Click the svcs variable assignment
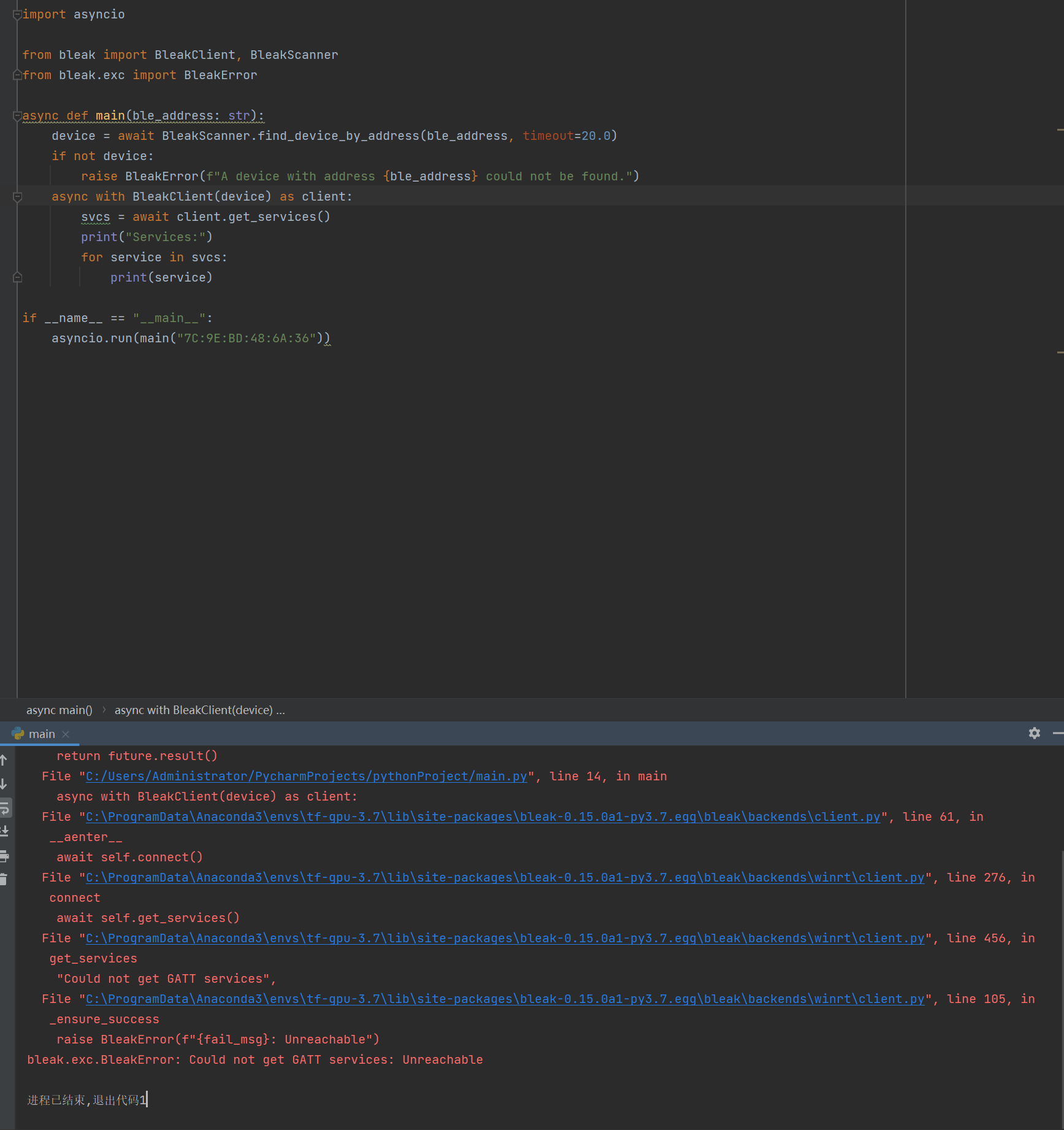Viewport: 1064px width, 1130px height. [95, 217]
